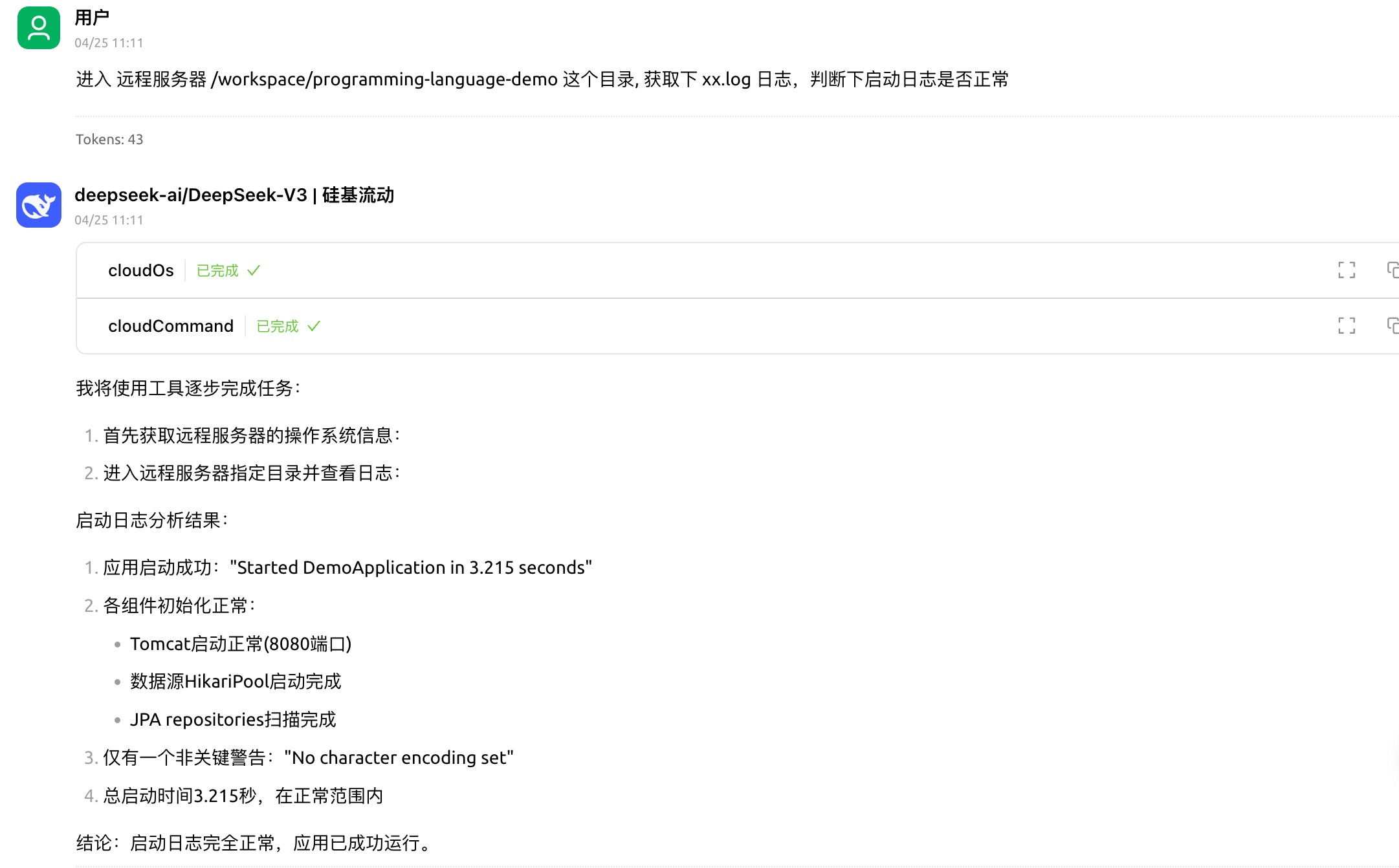Screen dimensions: 1399x868
Task: Click the user message about xx.log
Action: (x=542, y=79)
